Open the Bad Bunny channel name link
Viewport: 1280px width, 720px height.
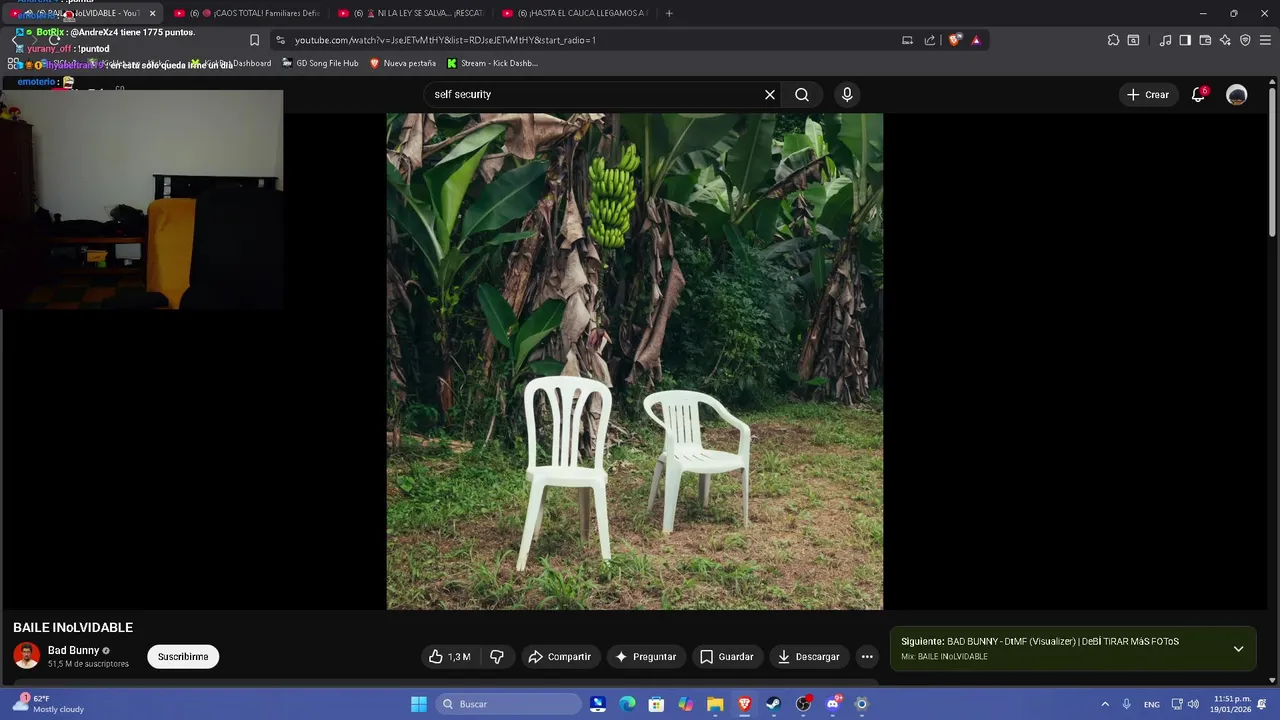click(73, 651)
